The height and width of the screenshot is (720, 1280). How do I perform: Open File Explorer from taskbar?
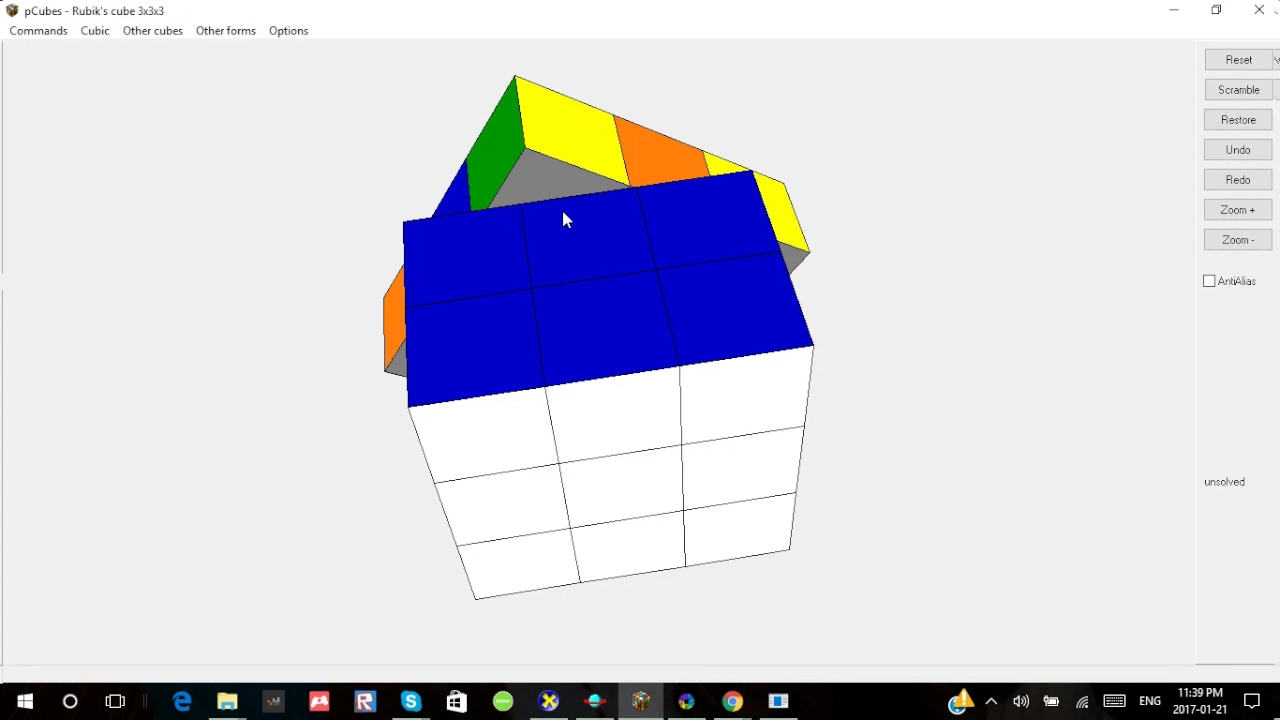[227, 701]
